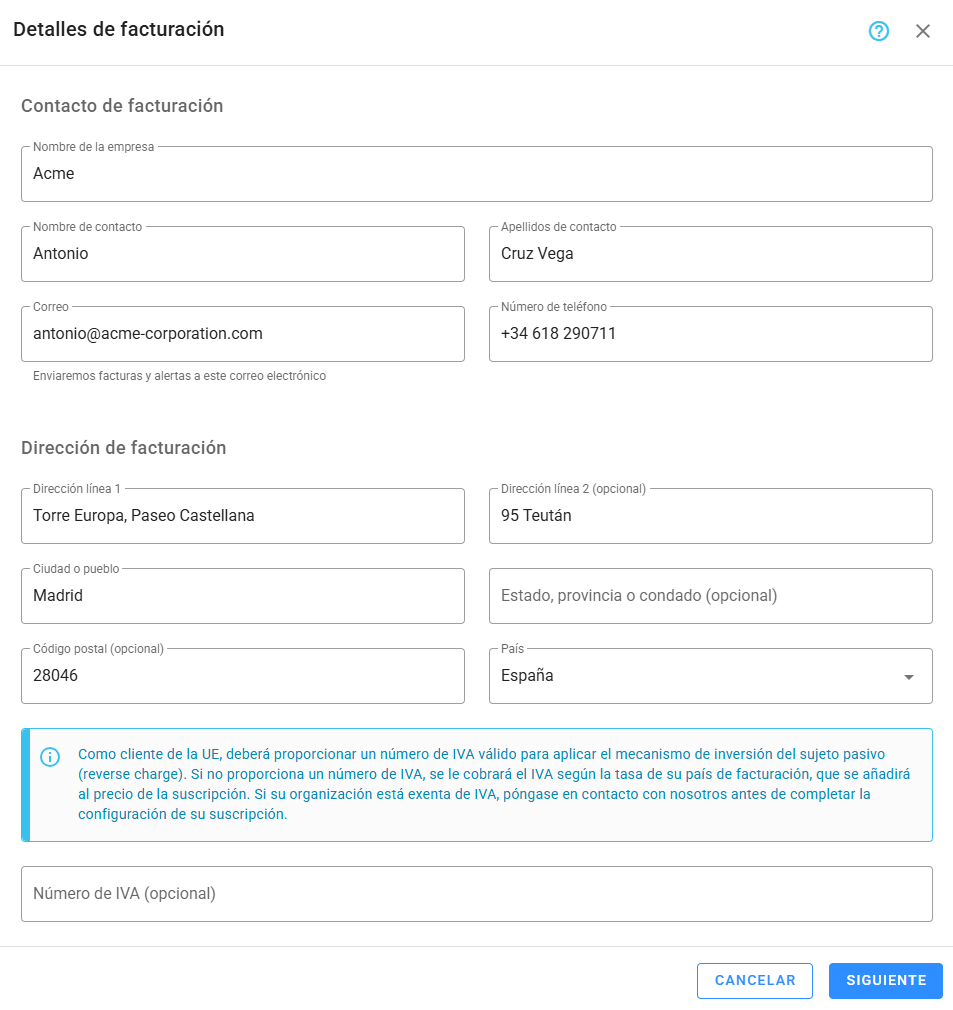Click the Nombre de la empresa field
The height and width of the screenshot is (1010, 953).
(477, 173)
